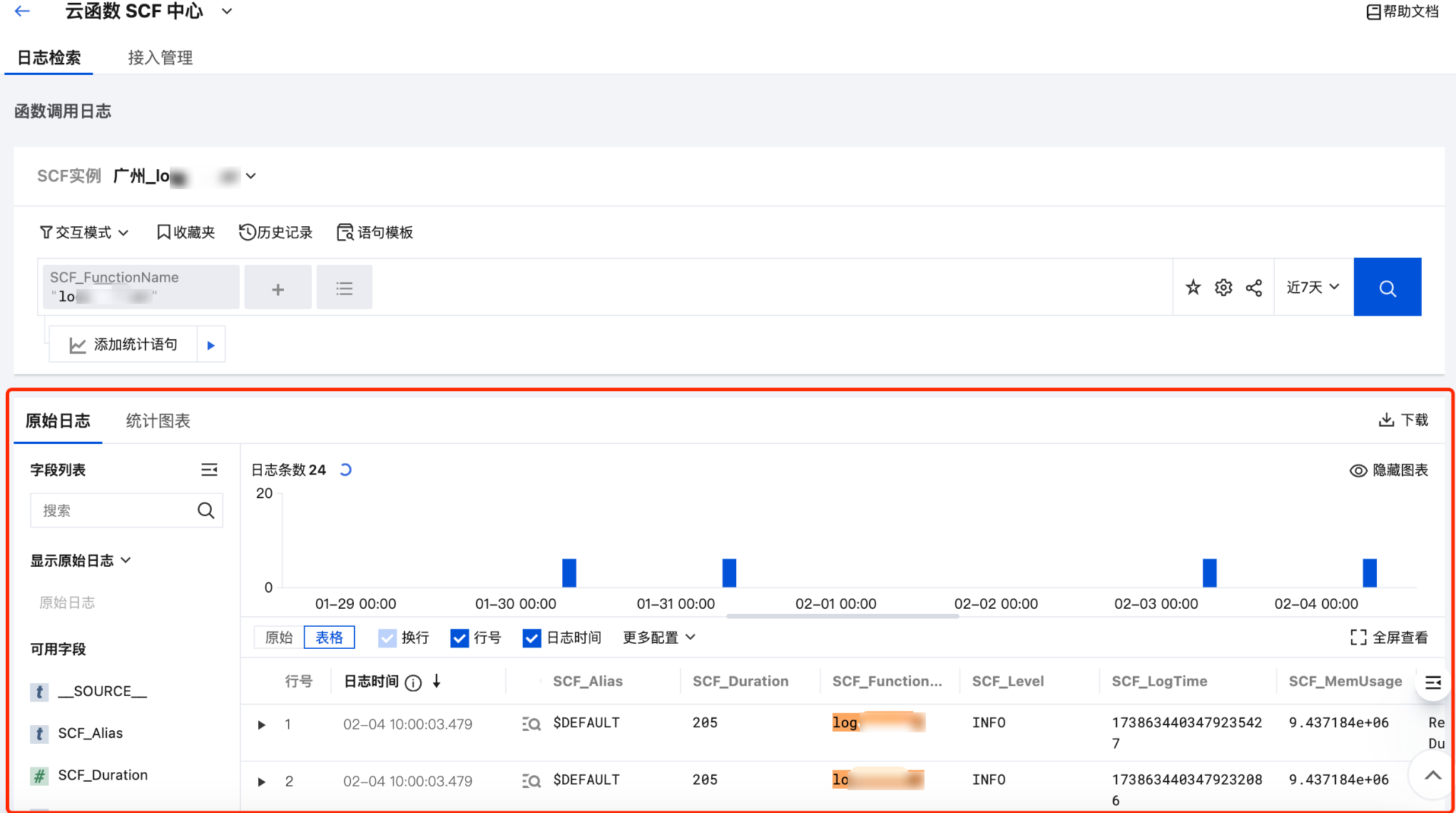
Task: Click 隐藏图表 to hide the chart
Action: (1389, 470)
